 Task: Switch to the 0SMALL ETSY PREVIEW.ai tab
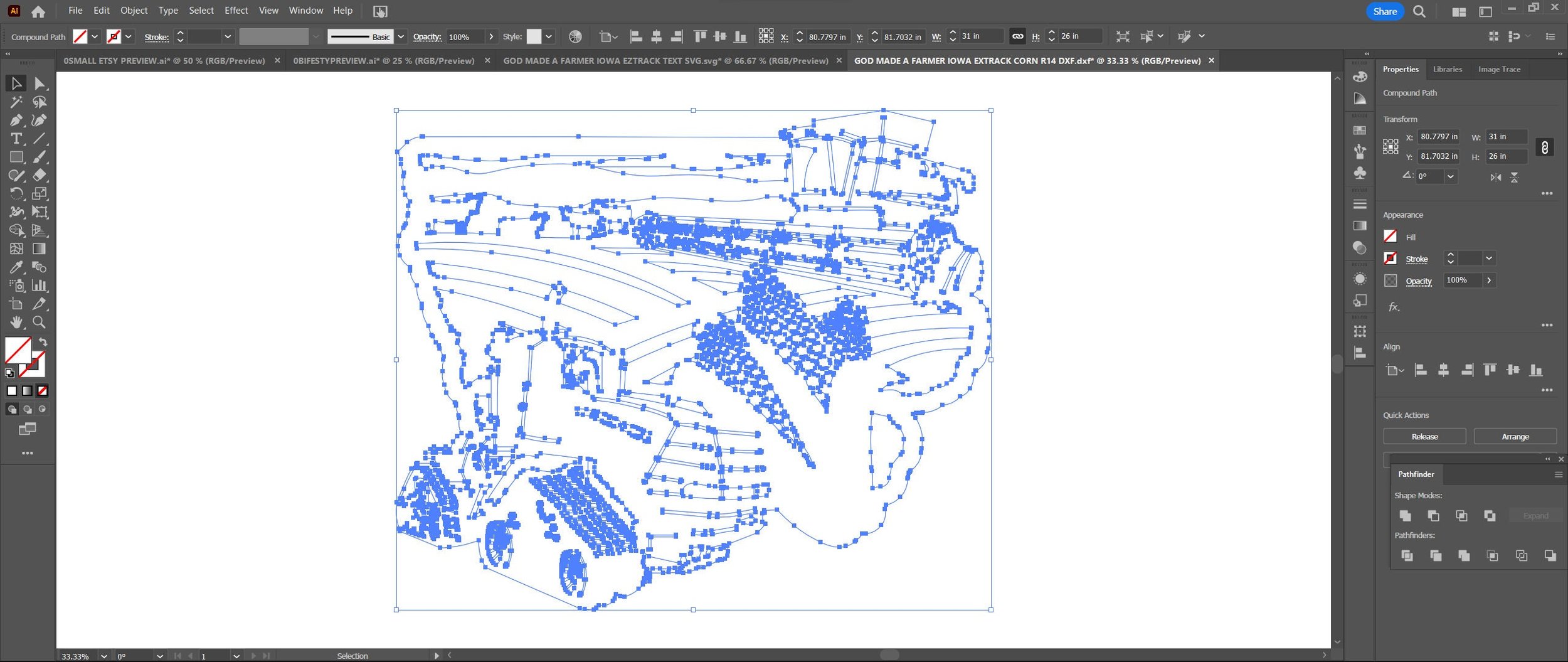pos(164,61)
